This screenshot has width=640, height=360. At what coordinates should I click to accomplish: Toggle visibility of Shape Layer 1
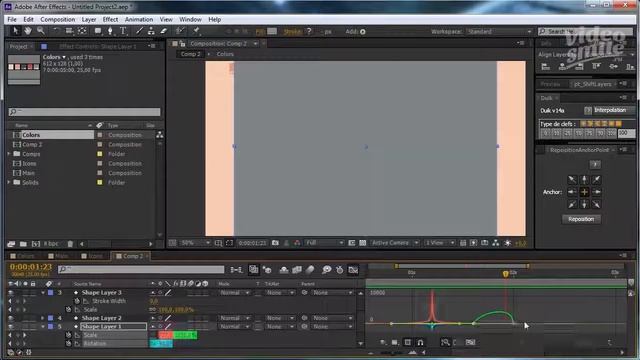[x=11, y=327]
